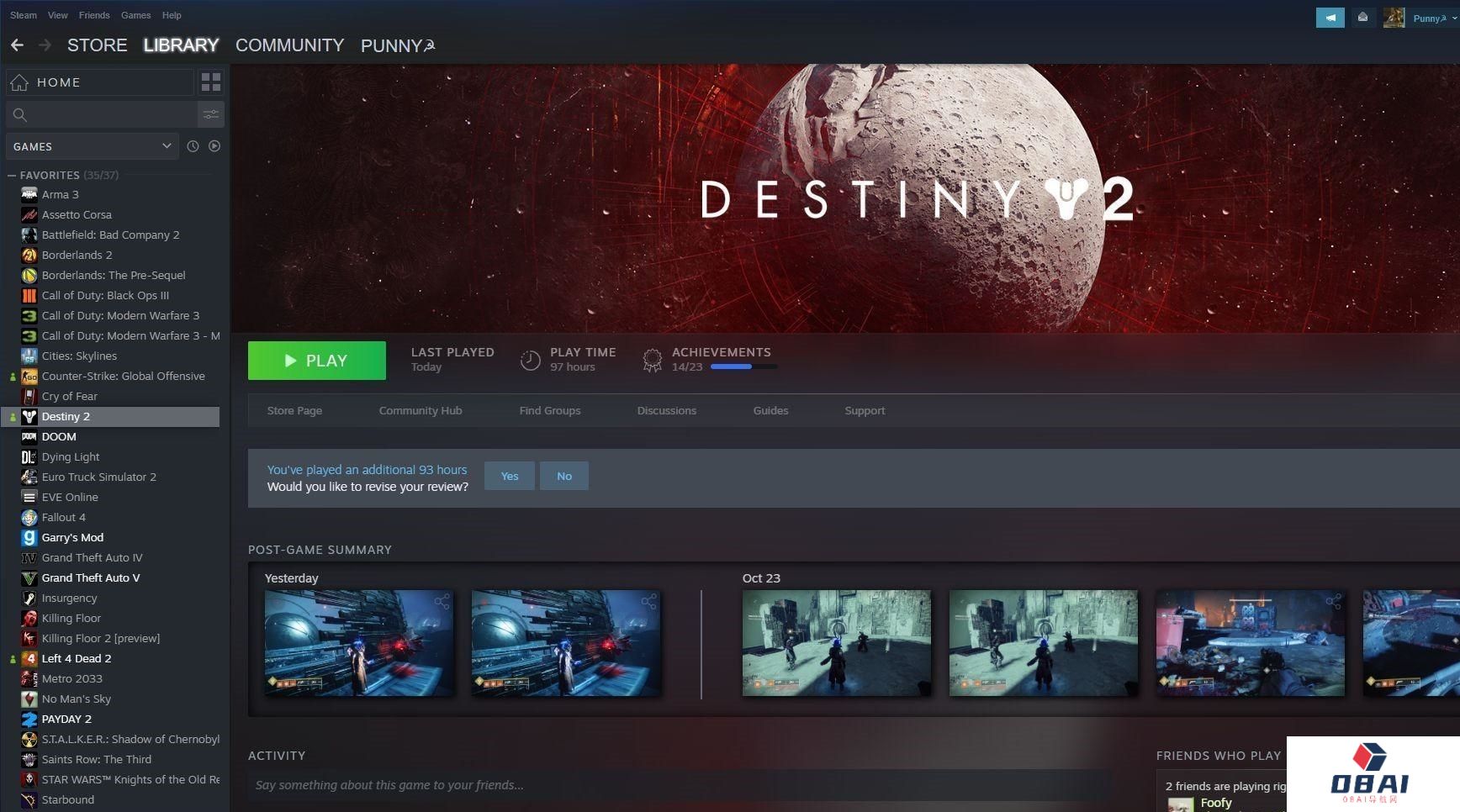Select Dying Light game icon
The width and height of the screenshot is (1460, 812).
[29, 456]
